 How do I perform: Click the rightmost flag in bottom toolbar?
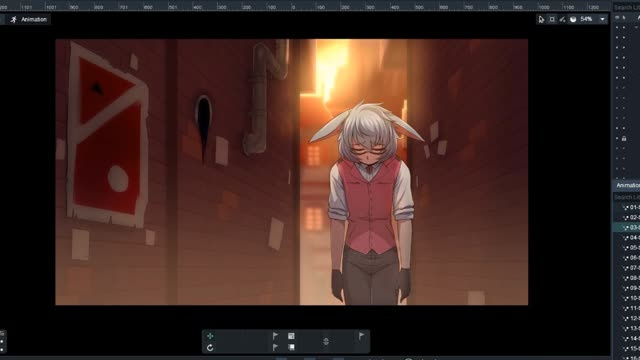point(361,336)
